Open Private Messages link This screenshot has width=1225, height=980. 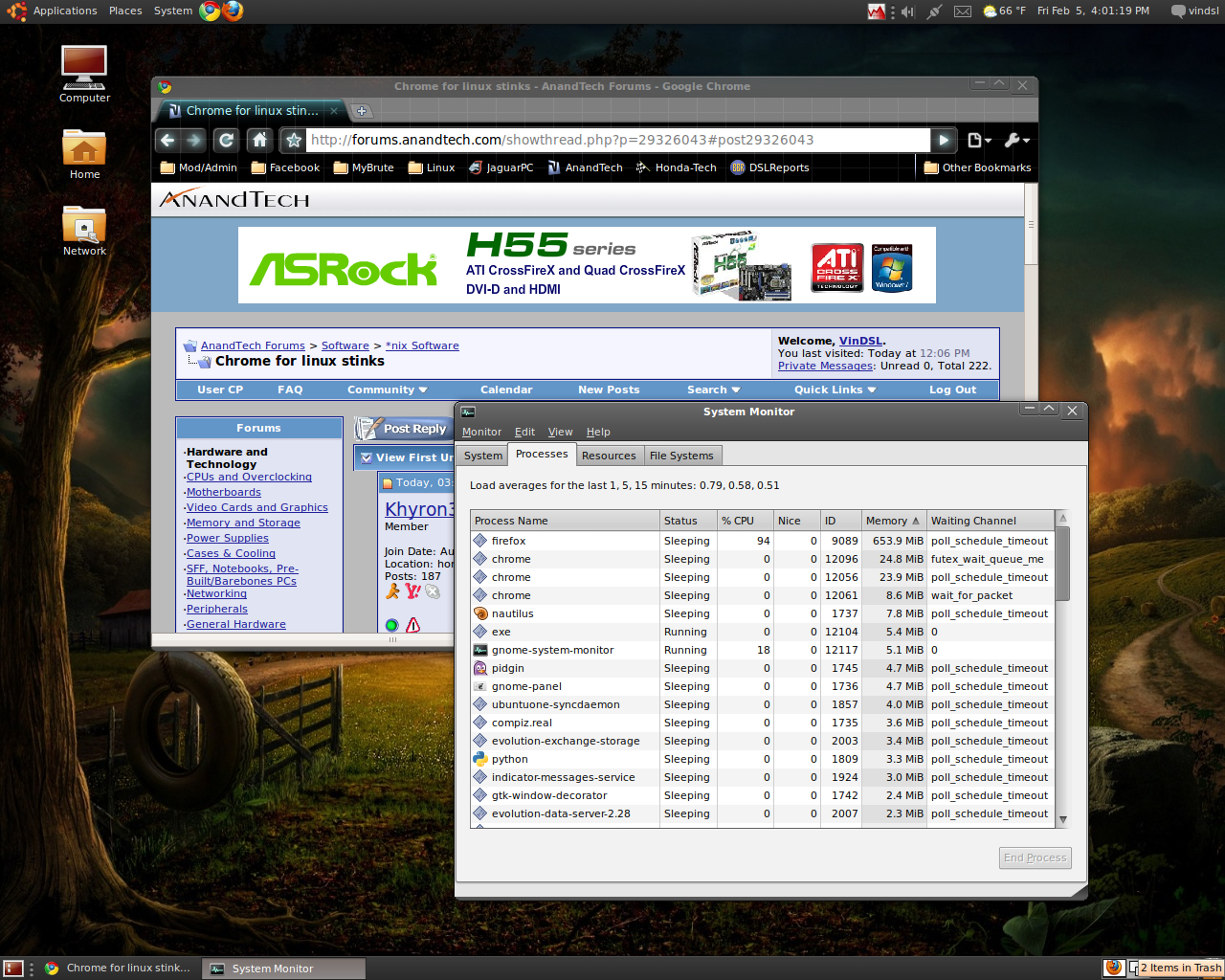[x=825, y=366]
